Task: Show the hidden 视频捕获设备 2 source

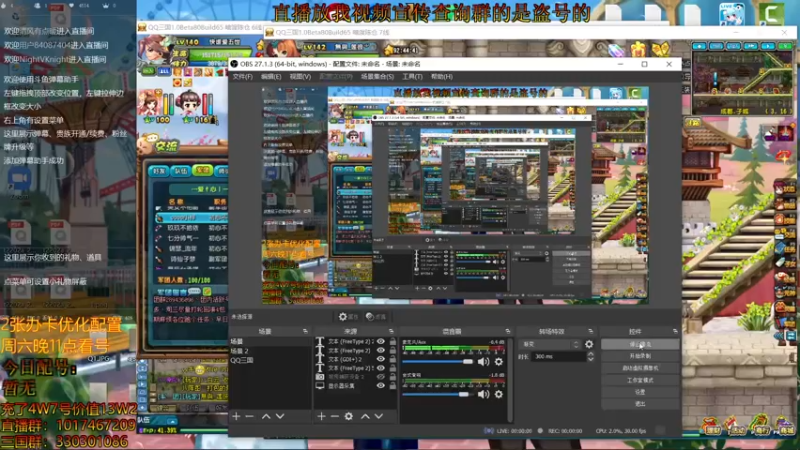Action: [381, 377]
